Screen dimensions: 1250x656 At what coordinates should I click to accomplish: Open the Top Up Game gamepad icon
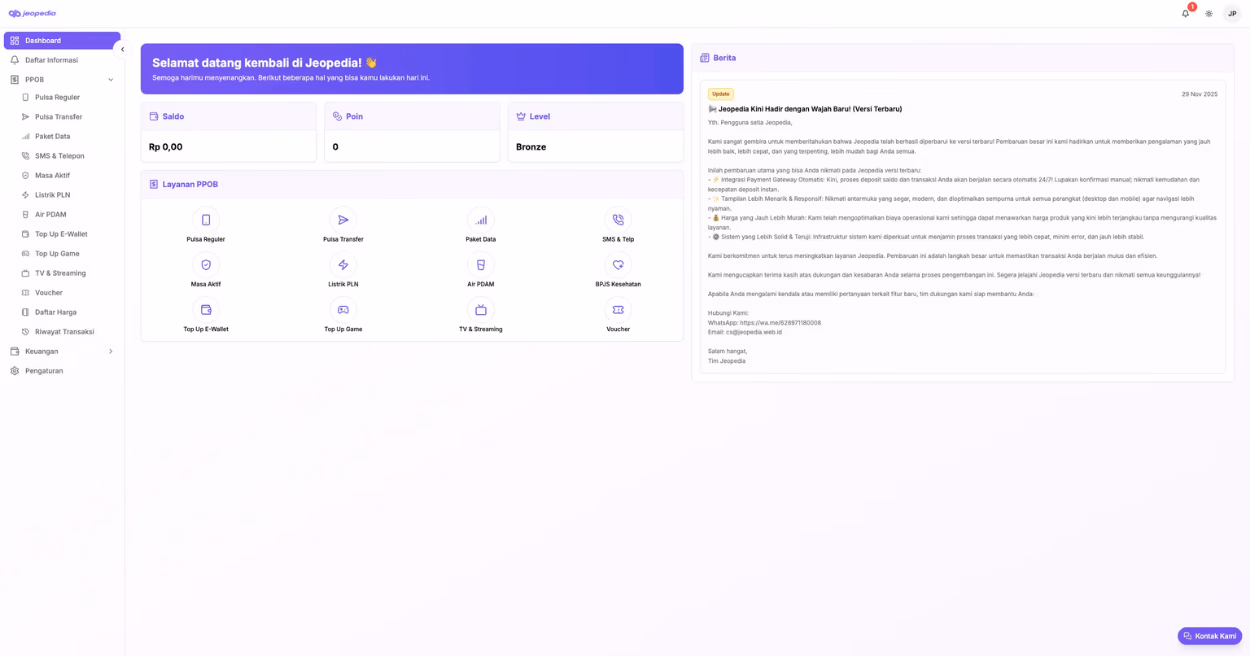tap(343, 308)
